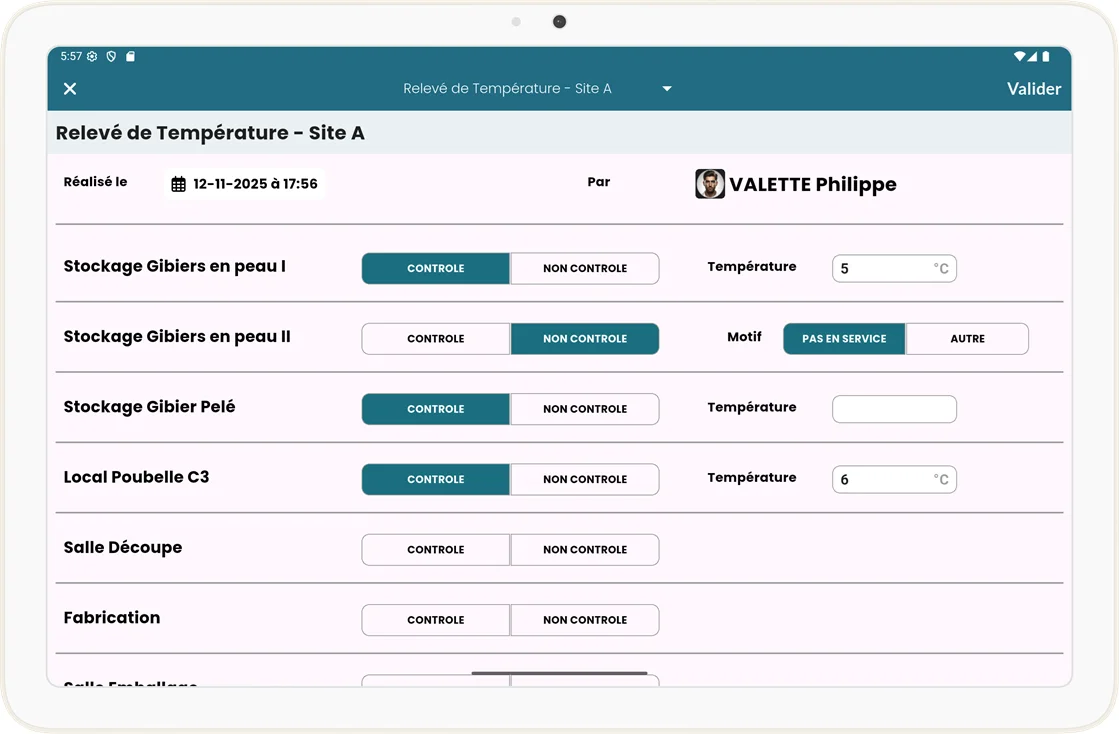Viewport: 1119px width, 734px height.
Task: Open the calendar icon beside the date
Action: pyautogui.click(x=178, y=184)
